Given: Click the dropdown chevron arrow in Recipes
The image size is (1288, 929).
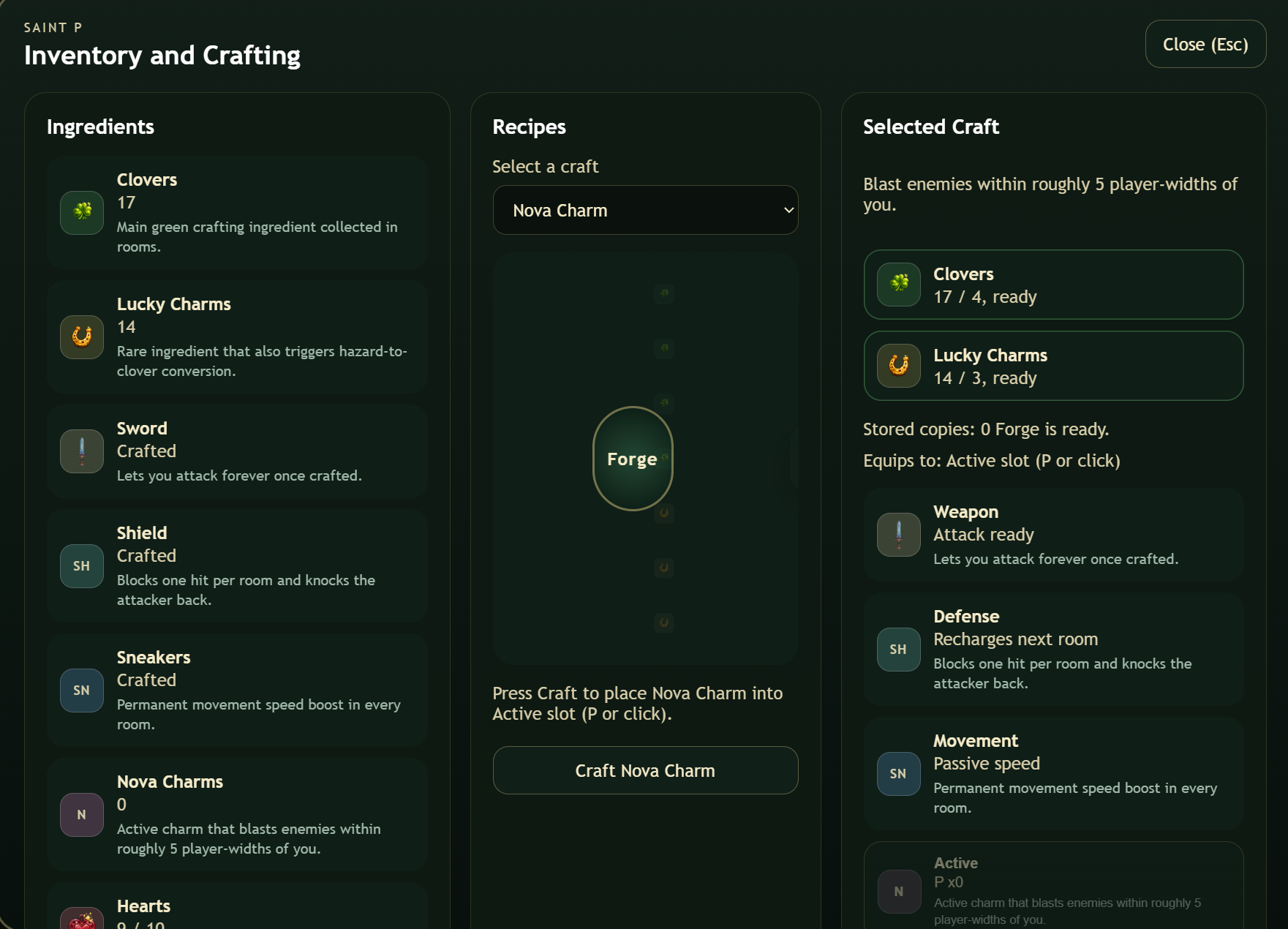Looking at the screenshot, I should [x=788, y=210].
